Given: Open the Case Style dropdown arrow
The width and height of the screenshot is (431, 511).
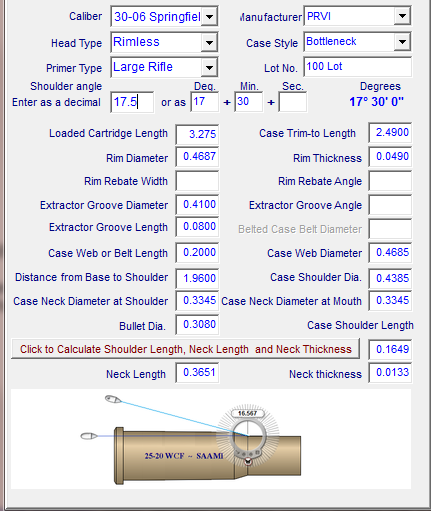Looking at the screenshot, I should click(402, 42).
